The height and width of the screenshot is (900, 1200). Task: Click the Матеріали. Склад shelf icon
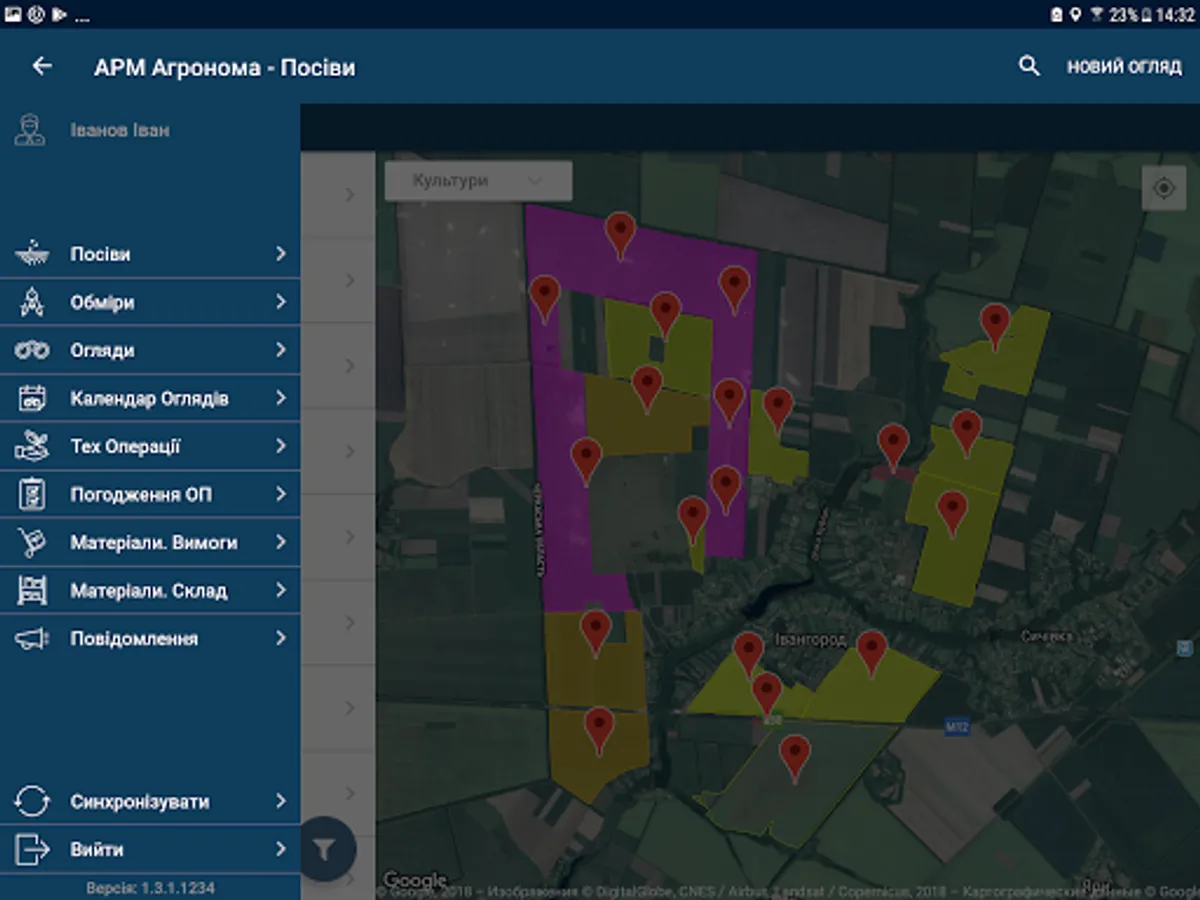33,590
